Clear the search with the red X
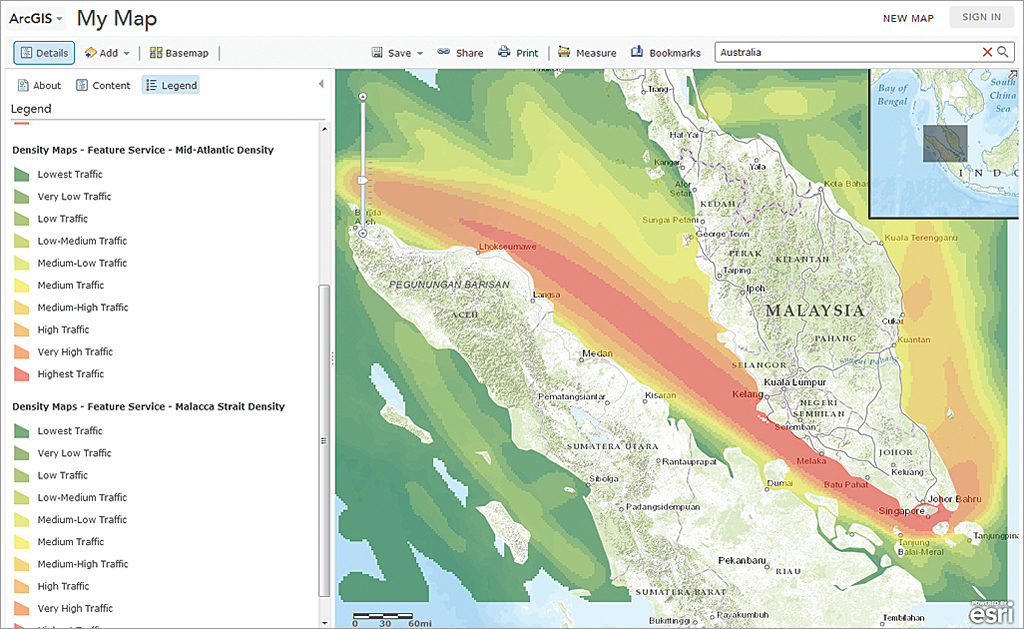1024x629 pixels. 987,52
